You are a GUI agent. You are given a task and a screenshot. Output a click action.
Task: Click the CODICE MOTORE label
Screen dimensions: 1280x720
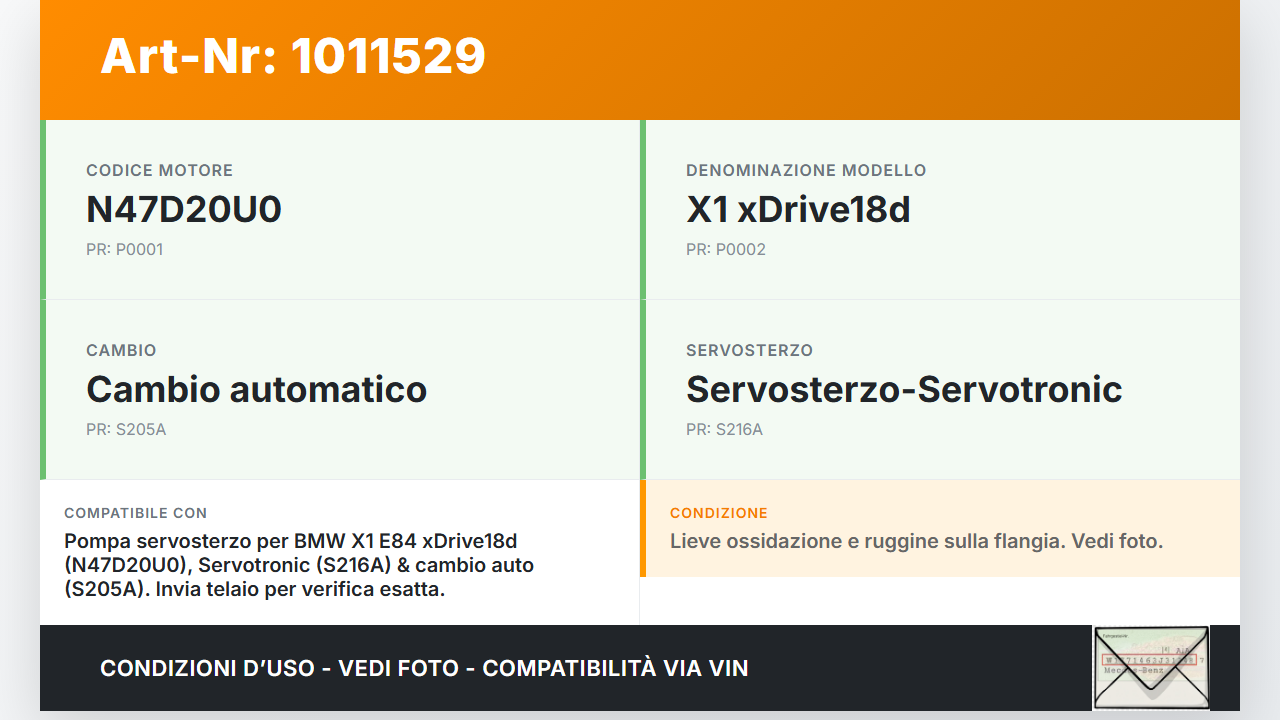pos(159,170)
